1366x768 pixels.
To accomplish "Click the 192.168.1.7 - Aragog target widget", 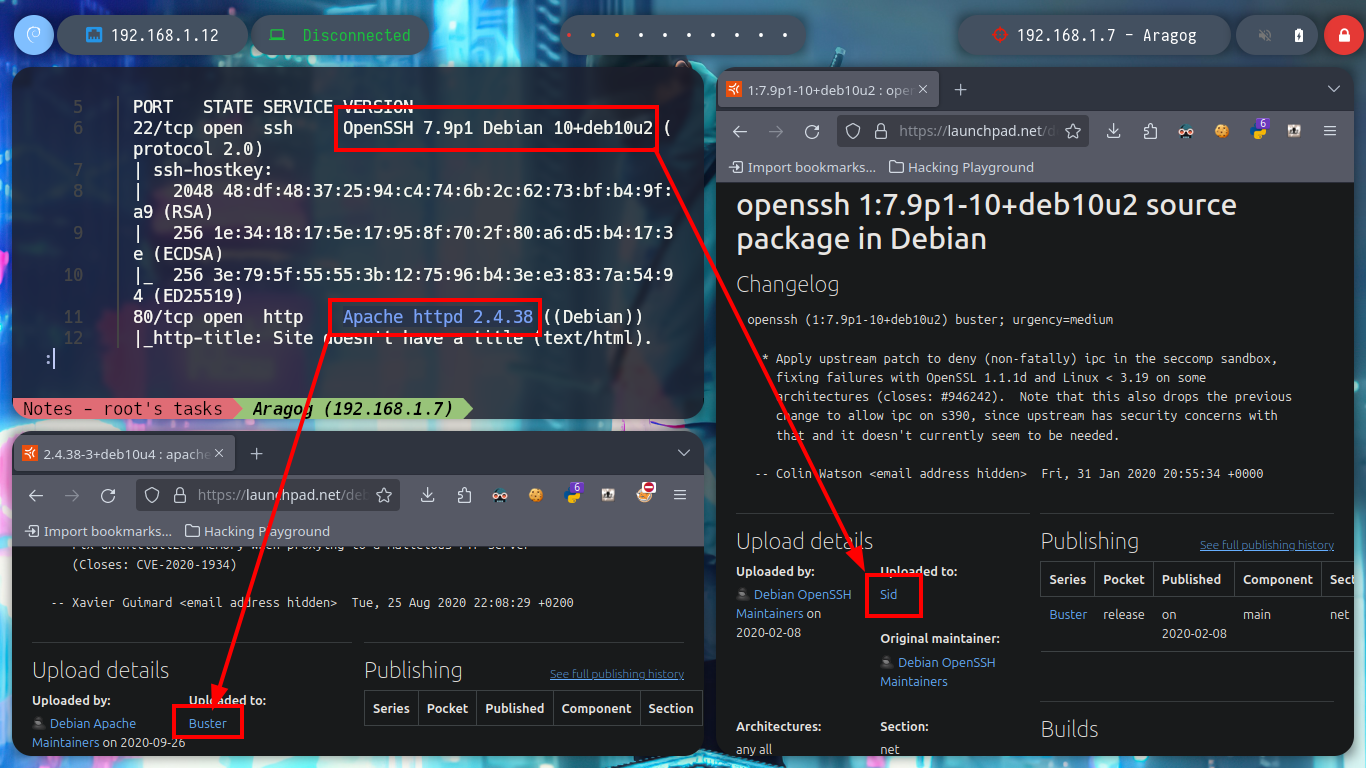I will point(1093,36).
